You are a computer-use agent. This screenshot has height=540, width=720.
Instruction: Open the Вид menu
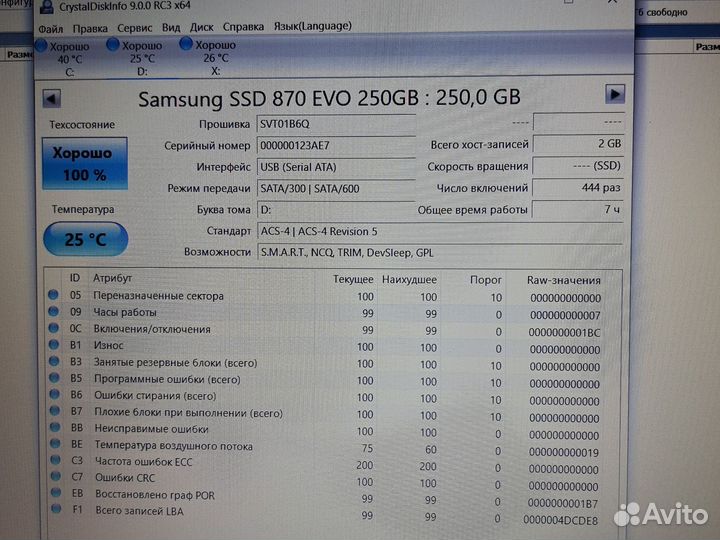click(171, 28)
